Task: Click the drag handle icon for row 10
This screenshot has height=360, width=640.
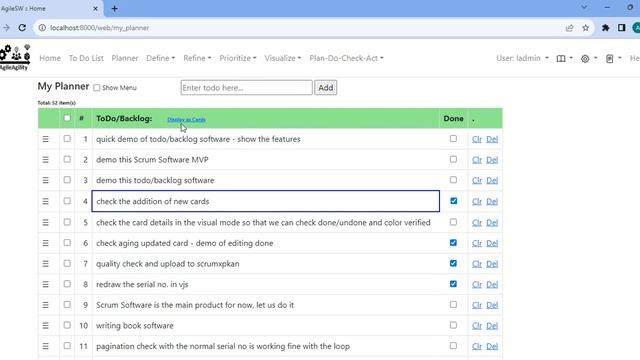Action: [46, 326]
